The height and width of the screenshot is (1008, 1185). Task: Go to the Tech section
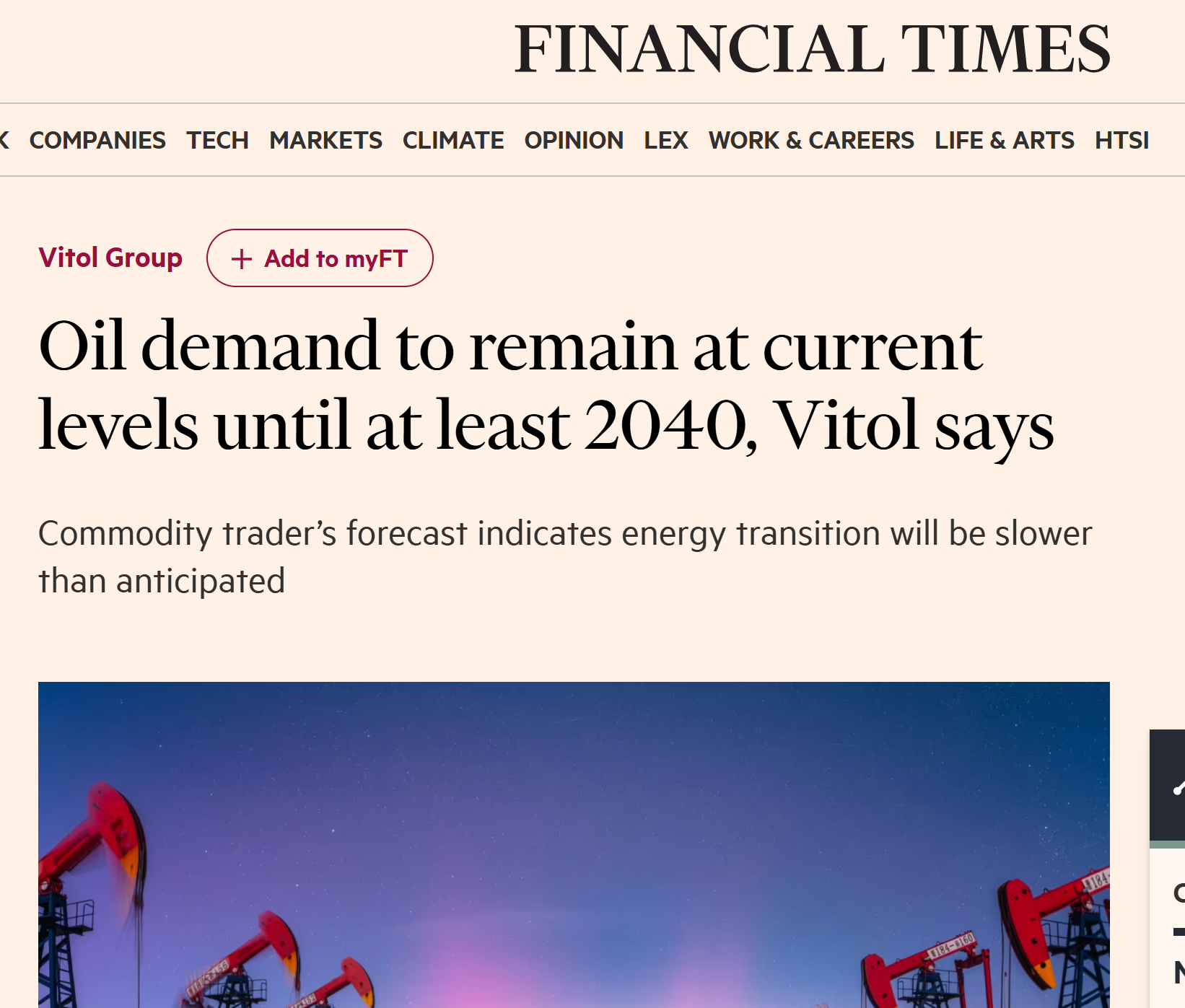[x=217, y=140]
